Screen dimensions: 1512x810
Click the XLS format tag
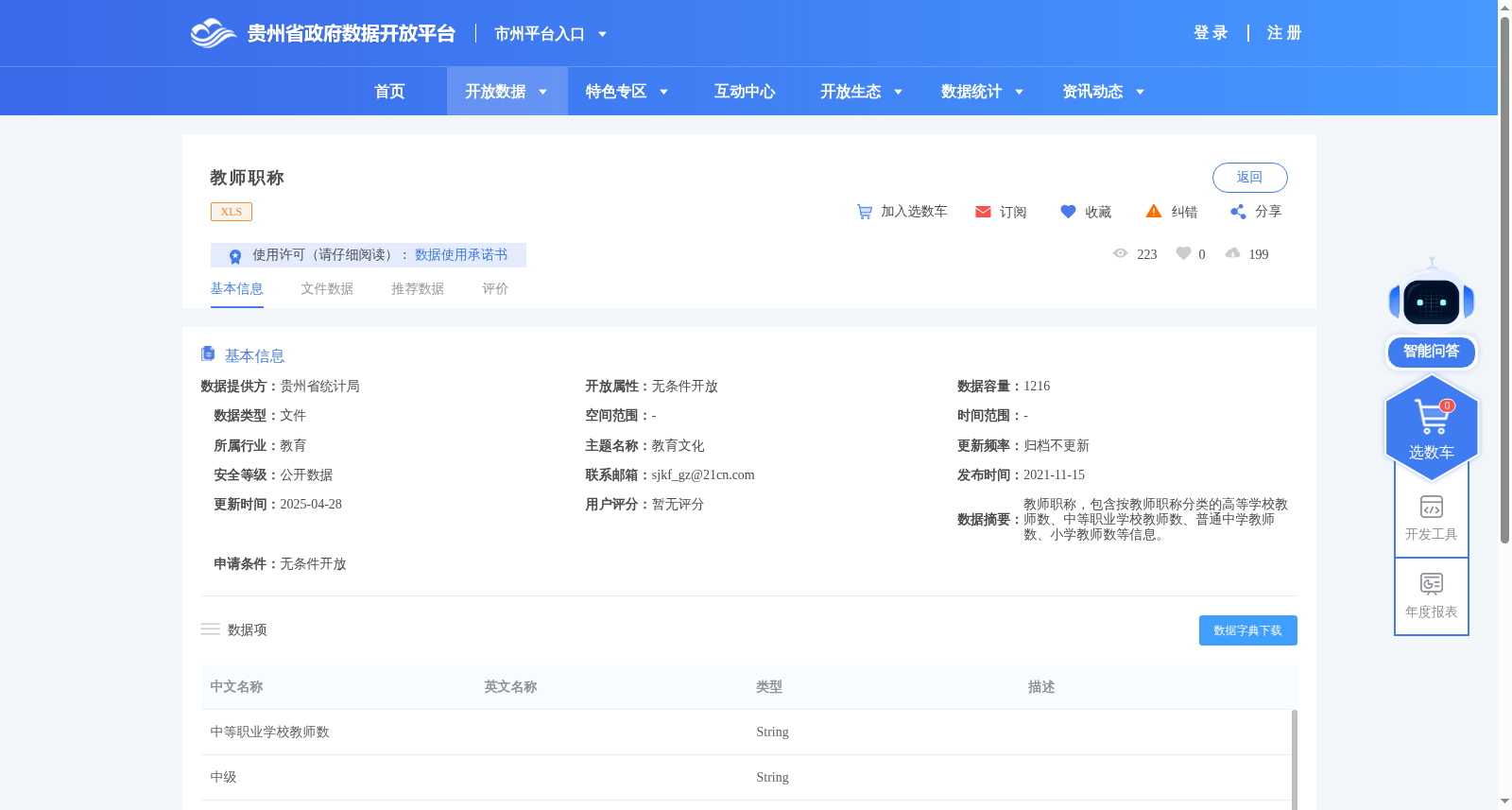click(232, 212)
